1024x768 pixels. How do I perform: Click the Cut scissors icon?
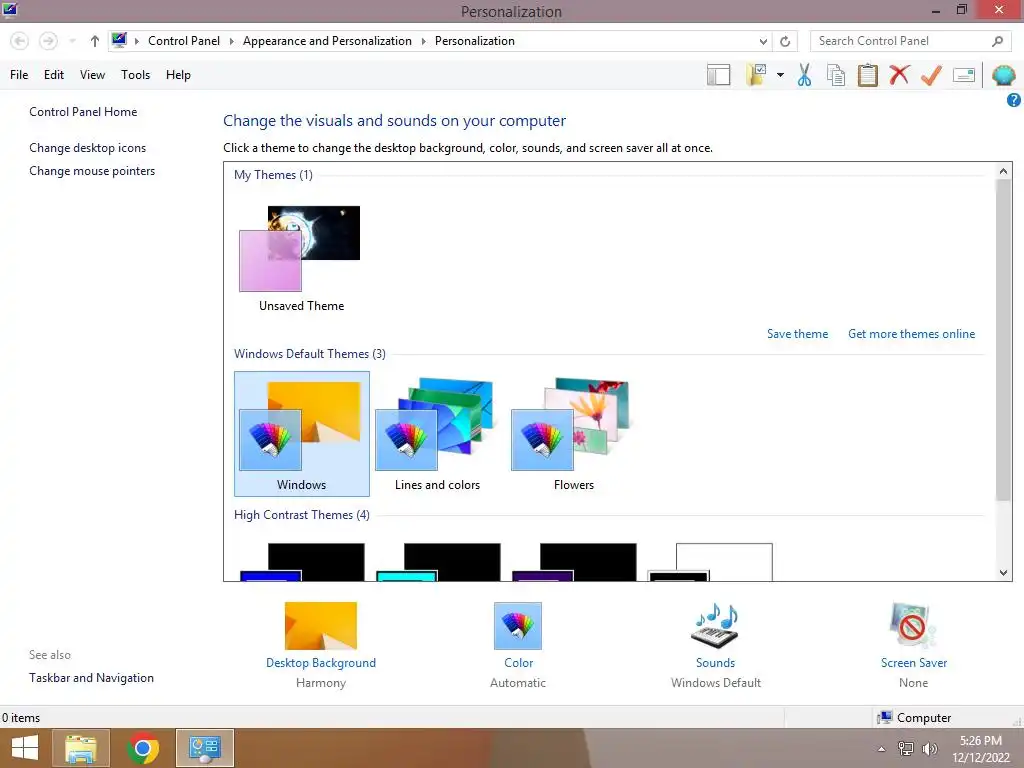pyautogui.click(x=804, y=74)
